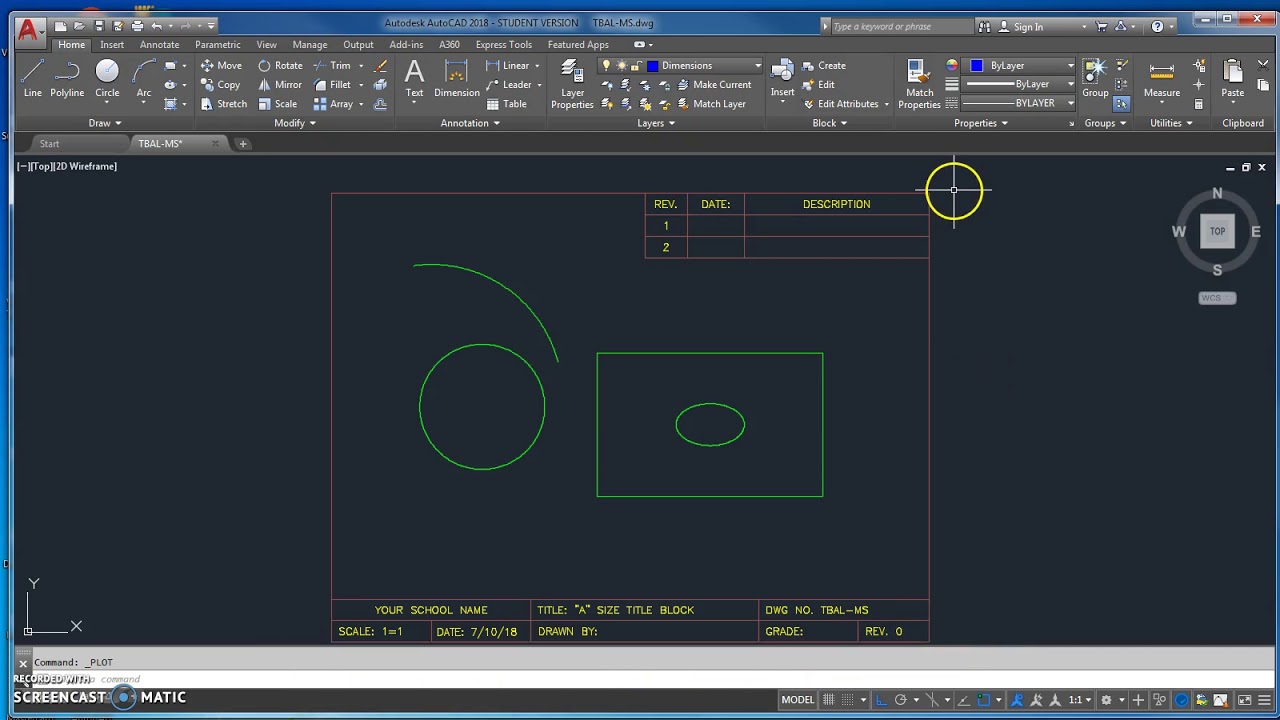Click Match Layer button
Viewport: 1280px width, 720px height.
click(710, 104)
